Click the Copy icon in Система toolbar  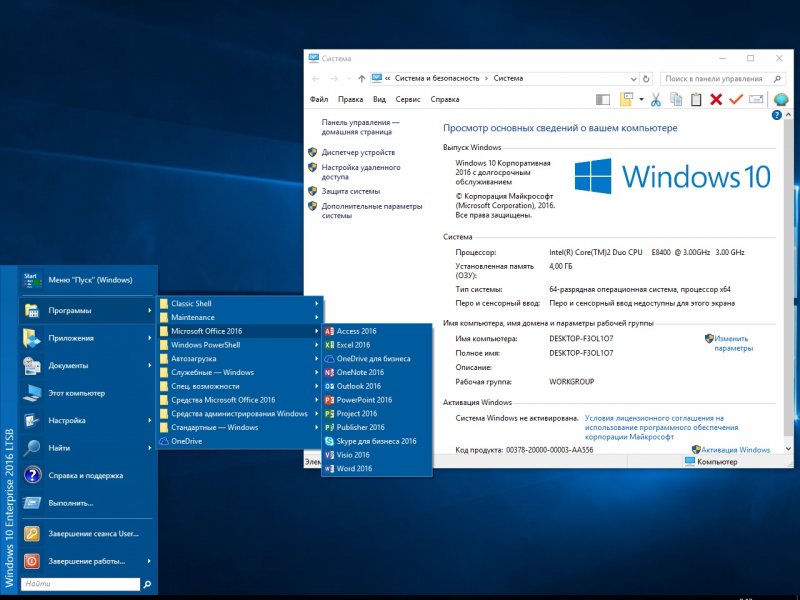676,99
